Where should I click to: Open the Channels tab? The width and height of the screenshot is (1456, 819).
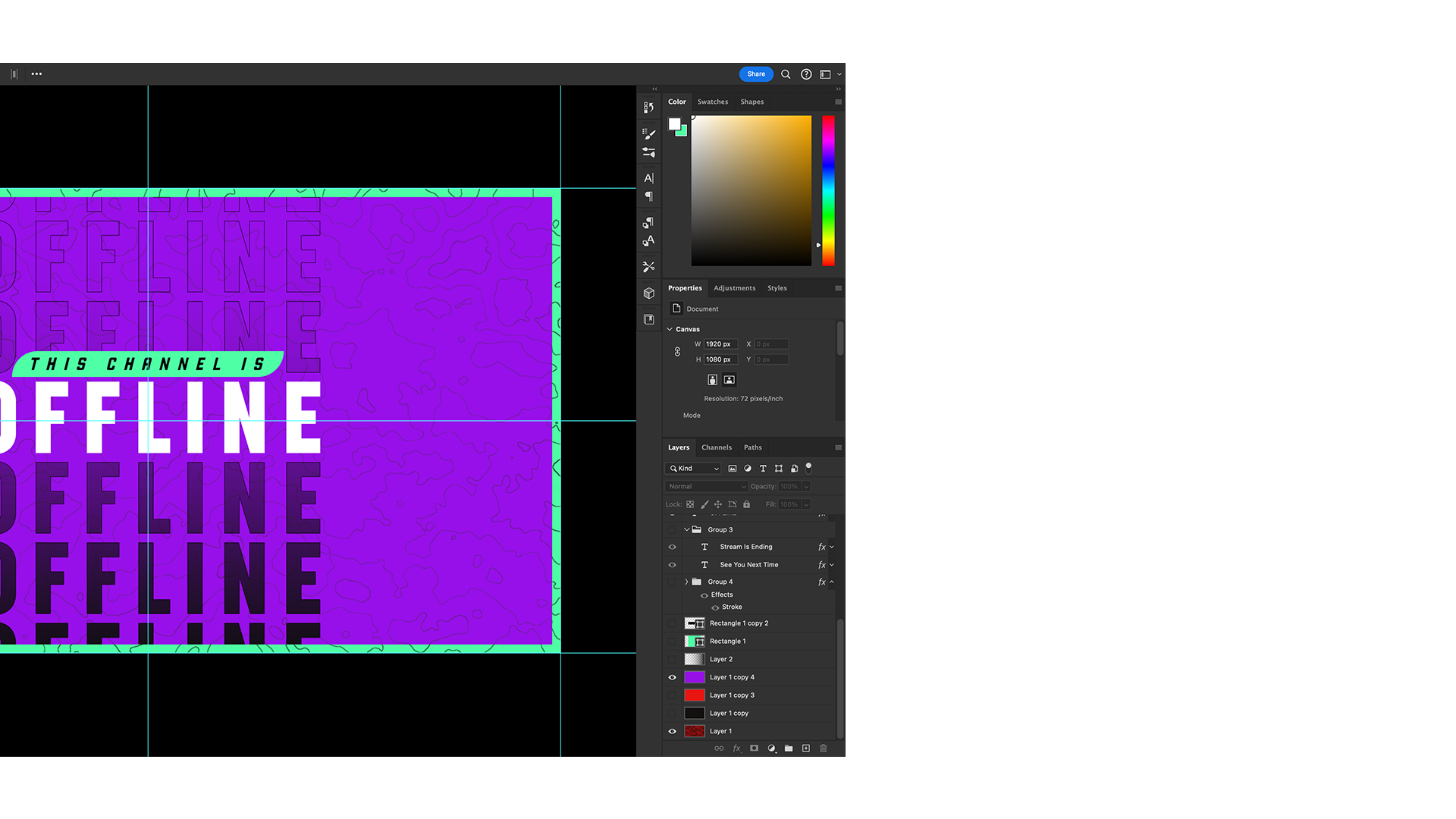point(717,447)
